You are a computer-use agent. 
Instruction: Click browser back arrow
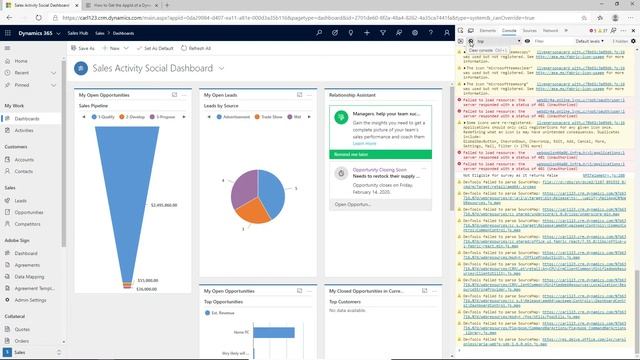(9, 18)
